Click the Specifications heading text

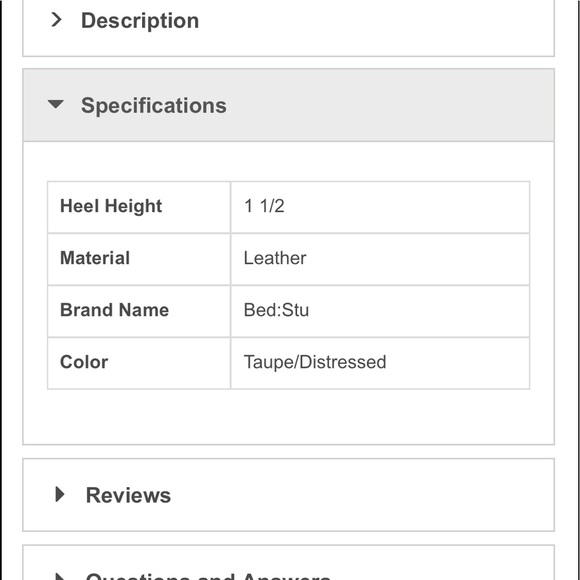coord(154,106)
